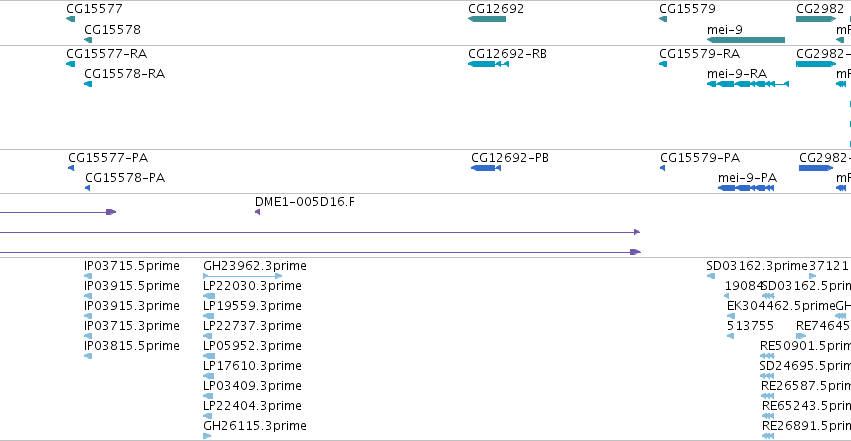The height and width of the screenshot is (441, 851).
Task: Select the DME1-005D16.F feature label
Action: click(304, 202)
